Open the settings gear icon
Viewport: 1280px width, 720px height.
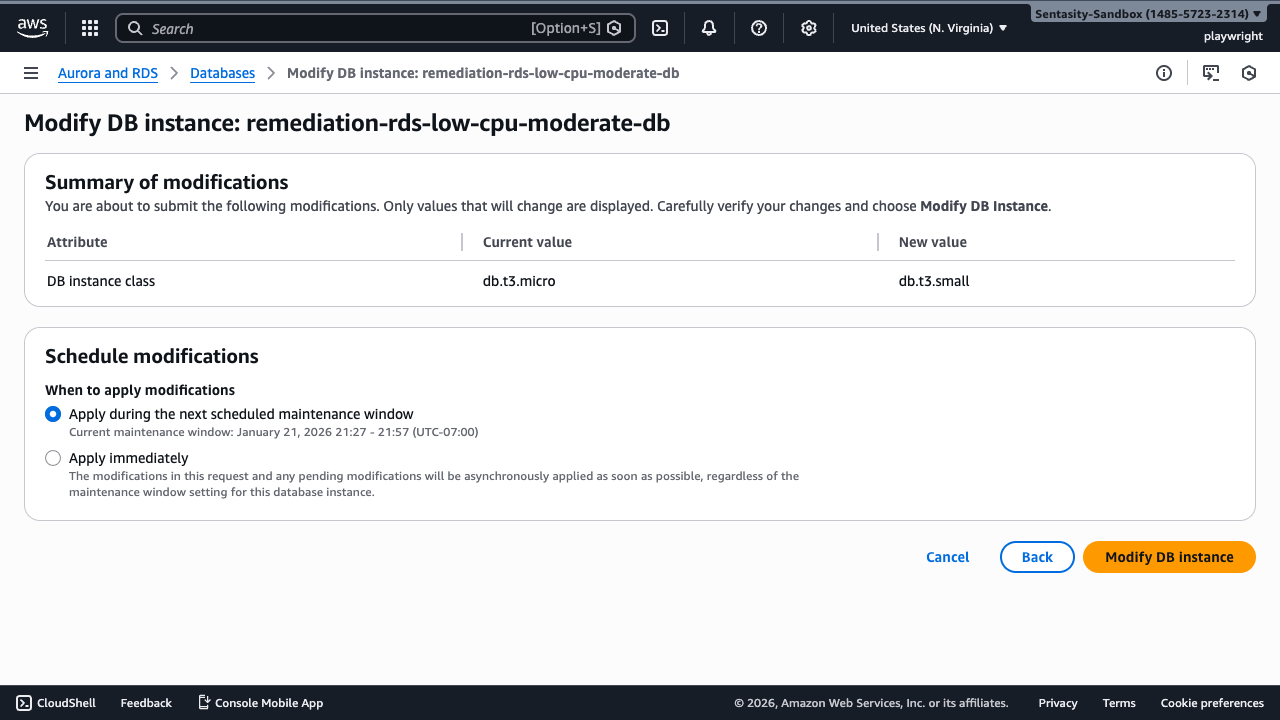(x=808, y=27)
